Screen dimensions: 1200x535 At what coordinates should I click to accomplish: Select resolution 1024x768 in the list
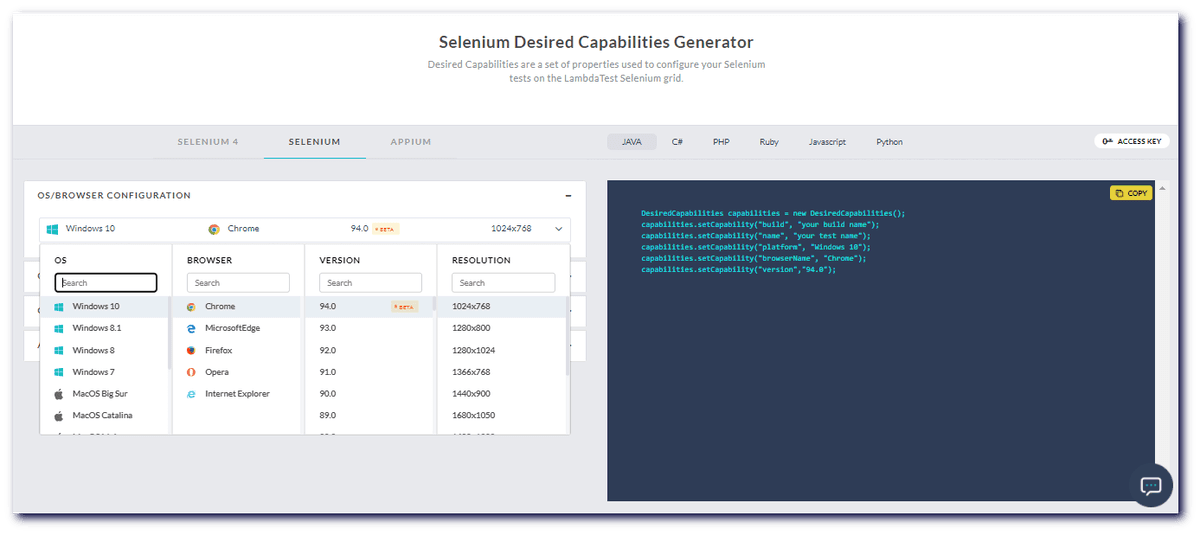[503, 307]
